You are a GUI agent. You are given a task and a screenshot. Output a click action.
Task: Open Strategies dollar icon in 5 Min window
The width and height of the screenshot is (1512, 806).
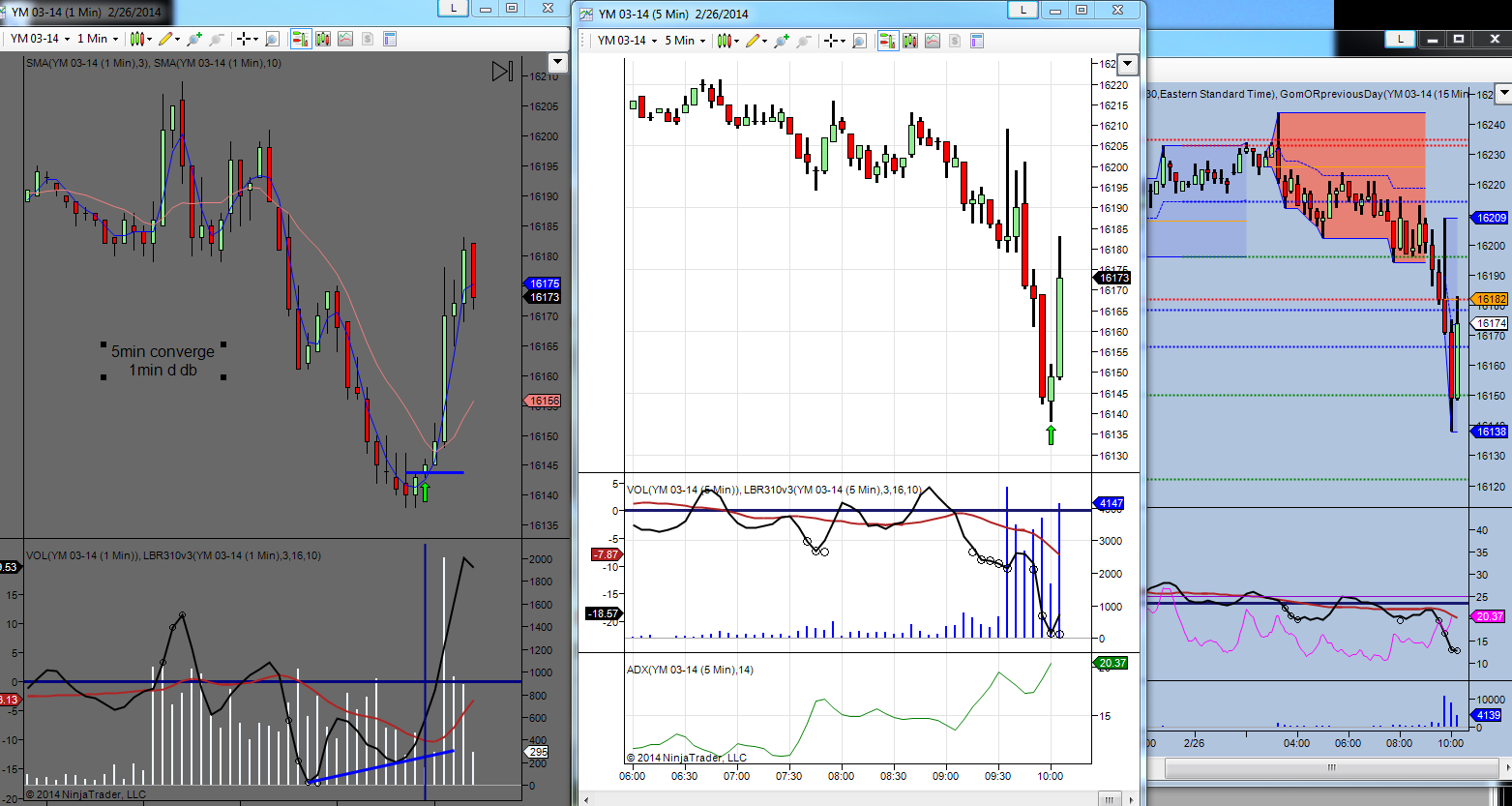(x=954, y=41)
